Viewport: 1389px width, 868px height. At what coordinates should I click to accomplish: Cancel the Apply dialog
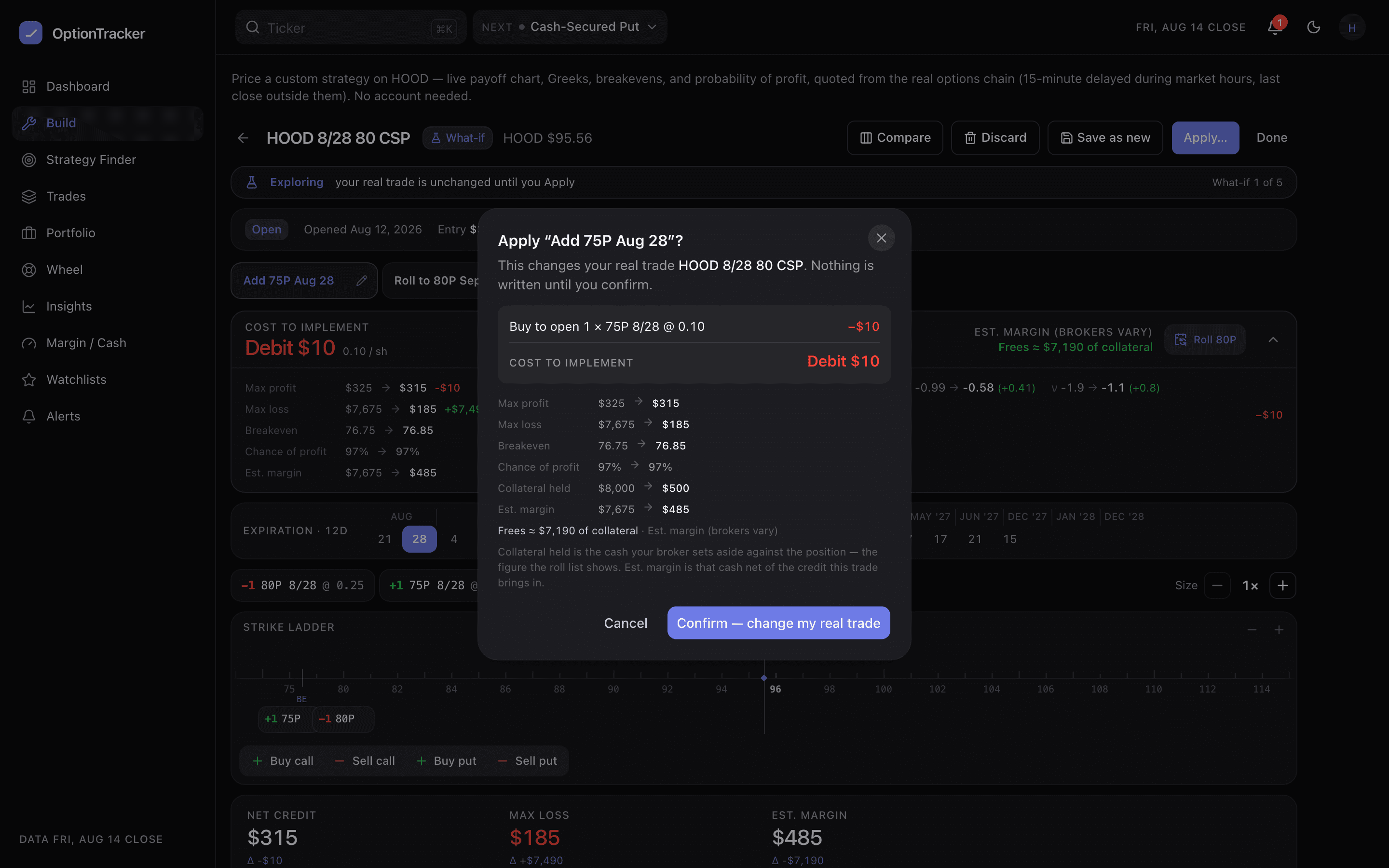coord(625,623)
